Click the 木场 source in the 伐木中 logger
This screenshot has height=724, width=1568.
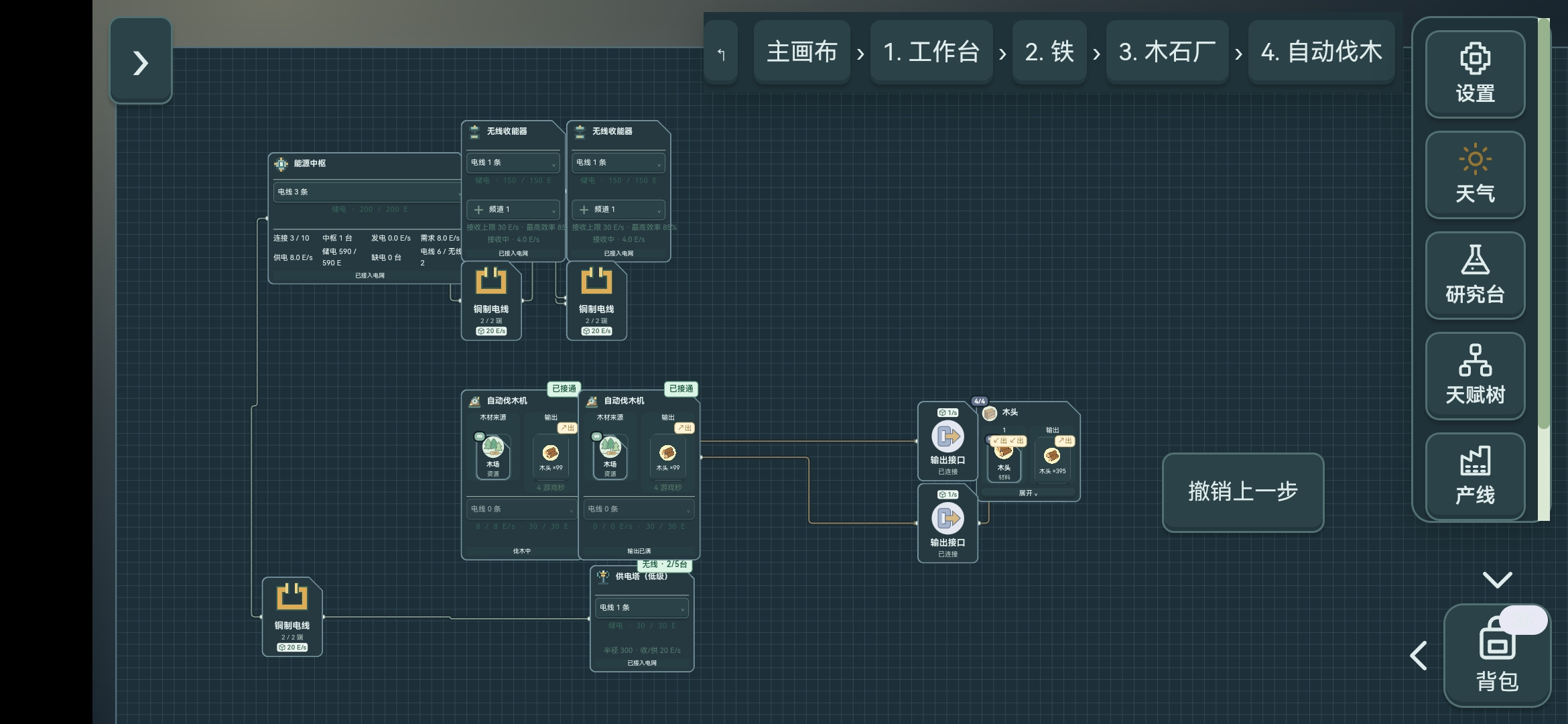coord(493,457)
